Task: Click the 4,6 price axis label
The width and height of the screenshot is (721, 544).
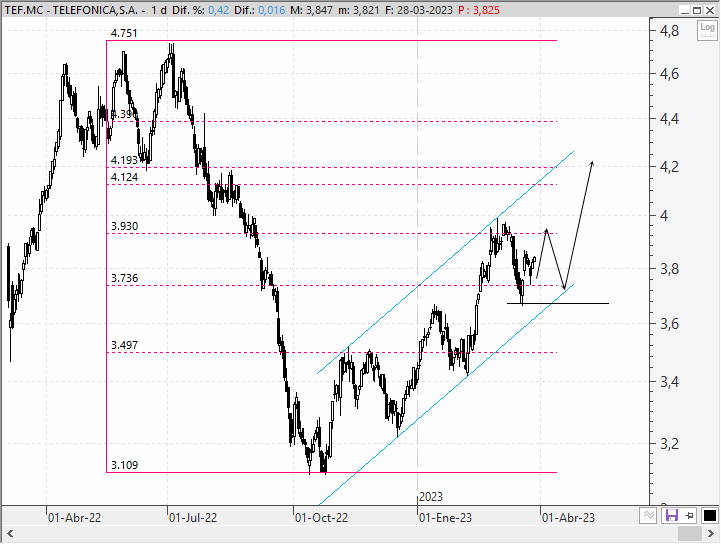Action: click(x=669, y=74)
